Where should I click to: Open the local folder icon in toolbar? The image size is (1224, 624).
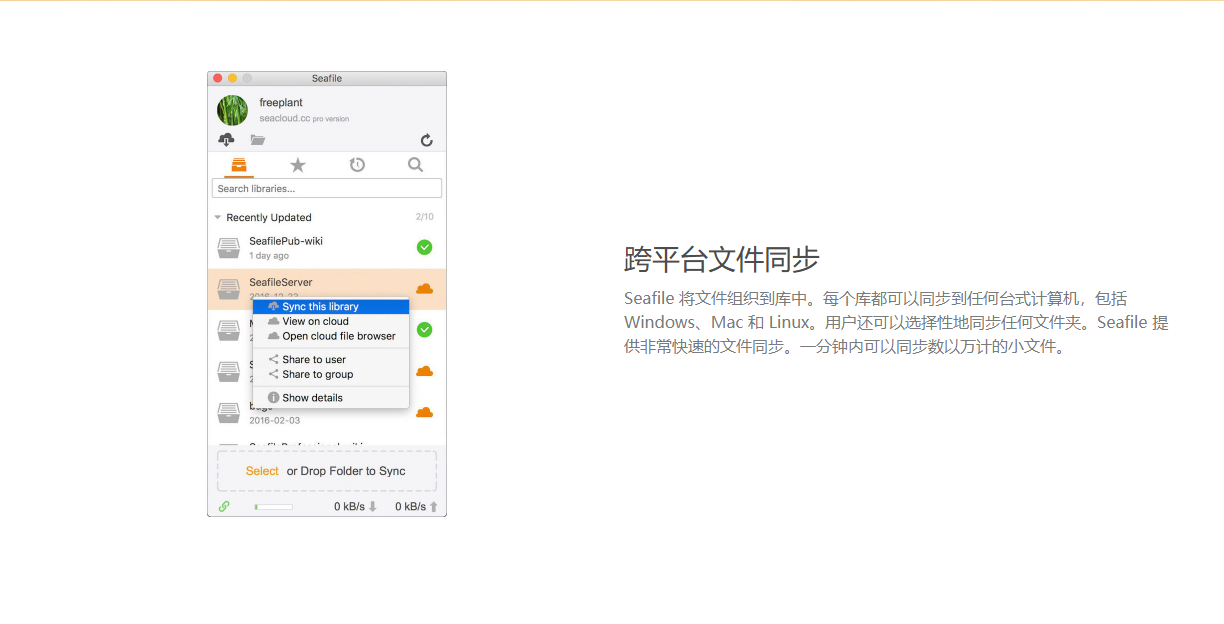pyautogui.click(x=258, y=140)
